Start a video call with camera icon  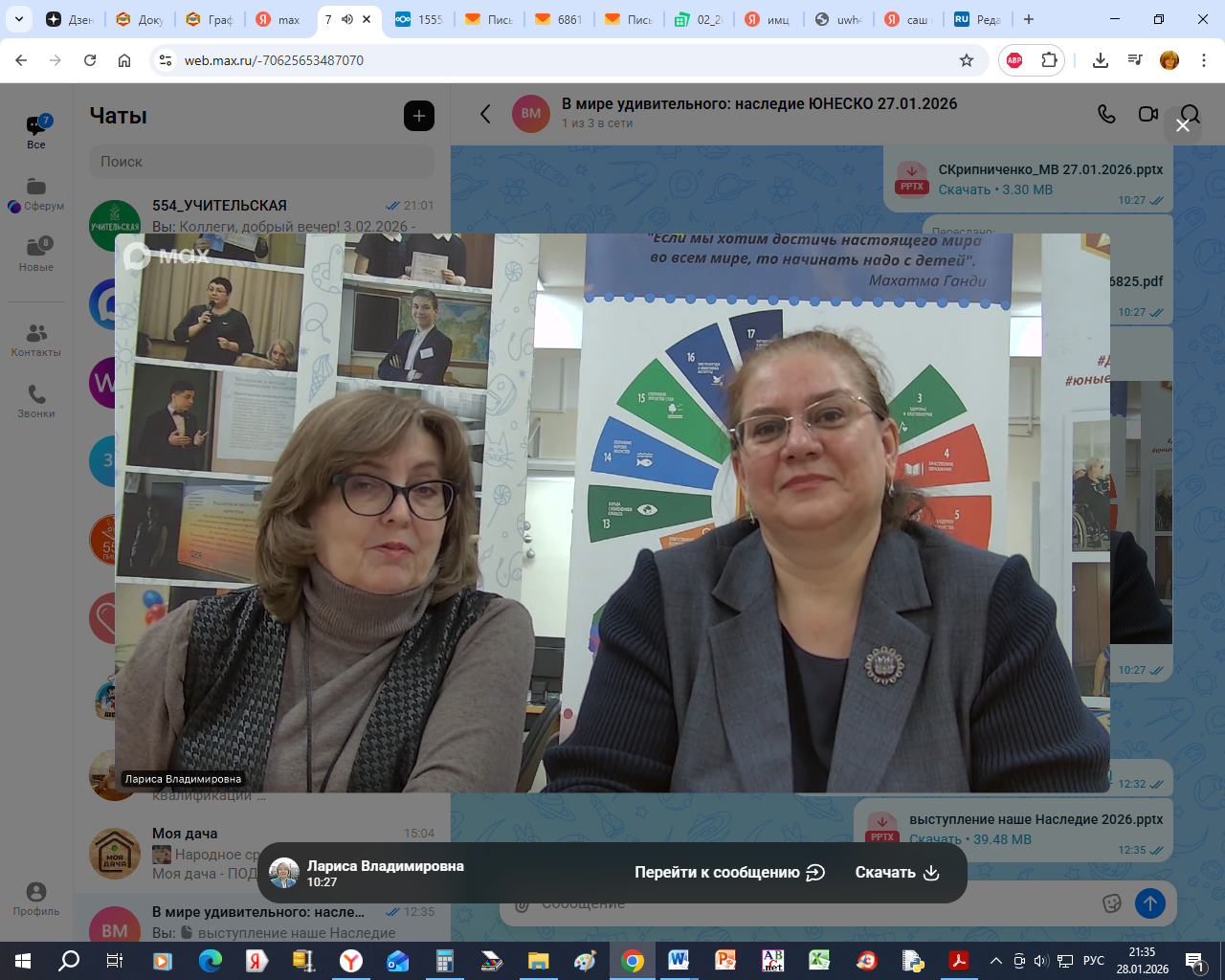pos(1148,114)
